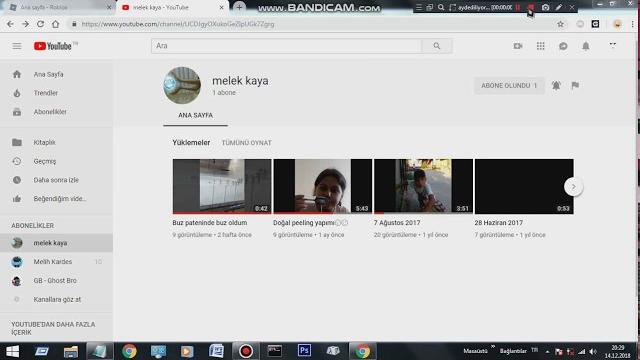Open the Windows Start button
The image size is (640, 360).
[12, 351]
